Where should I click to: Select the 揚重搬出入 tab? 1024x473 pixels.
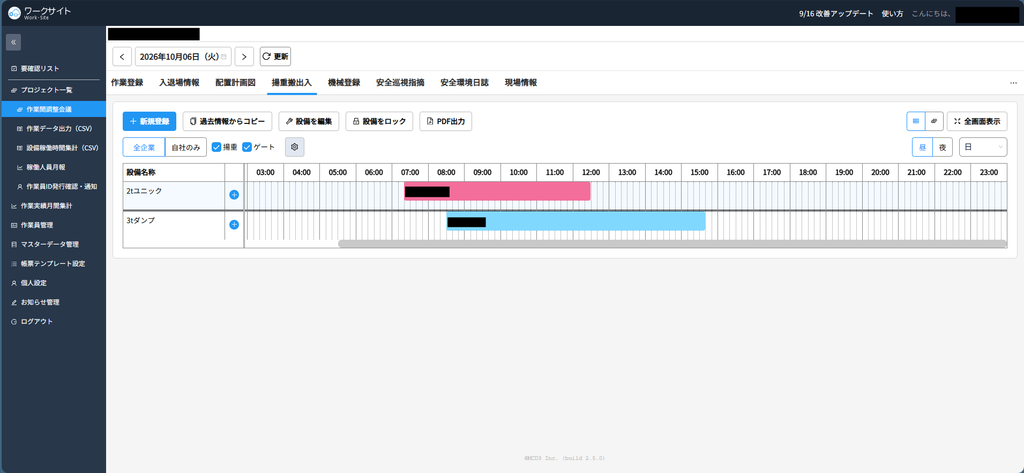(x=292, y=83)
